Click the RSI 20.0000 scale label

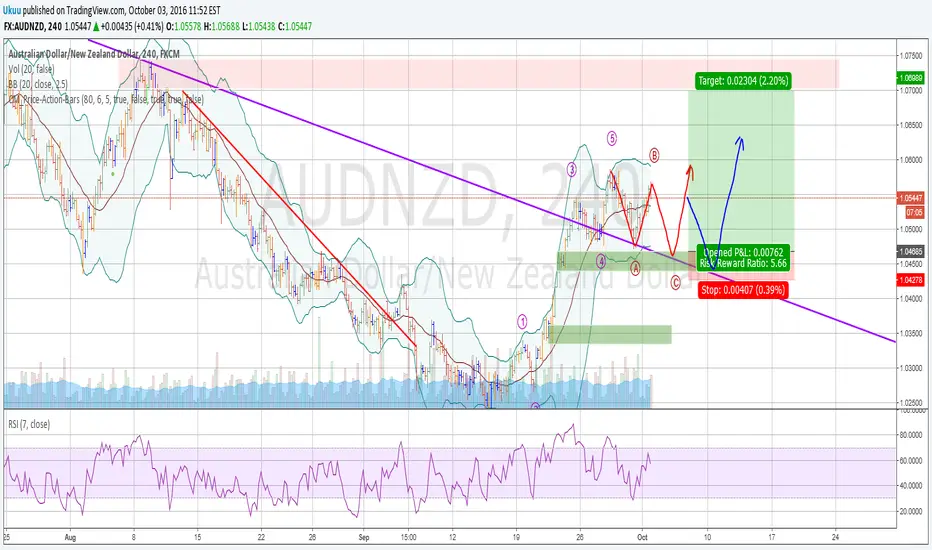click(x=911, y=511)
